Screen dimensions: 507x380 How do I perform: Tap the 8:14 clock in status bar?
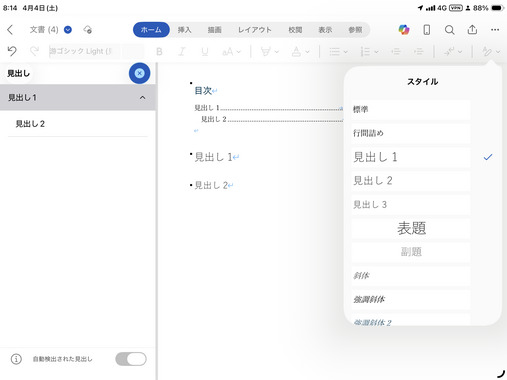tap(10, 8)
